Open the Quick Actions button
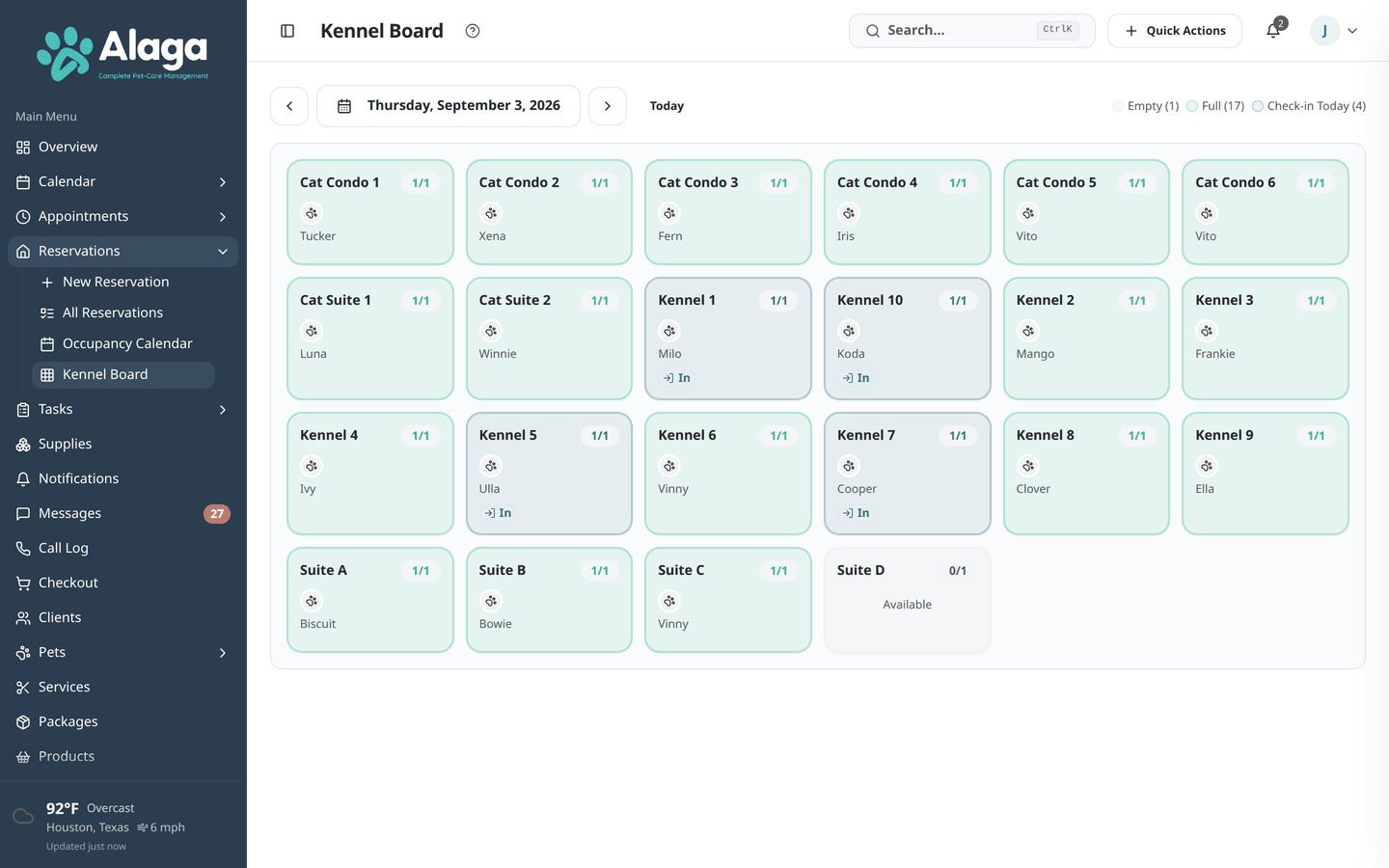The image size is (1389, 868). [1175, 31]
